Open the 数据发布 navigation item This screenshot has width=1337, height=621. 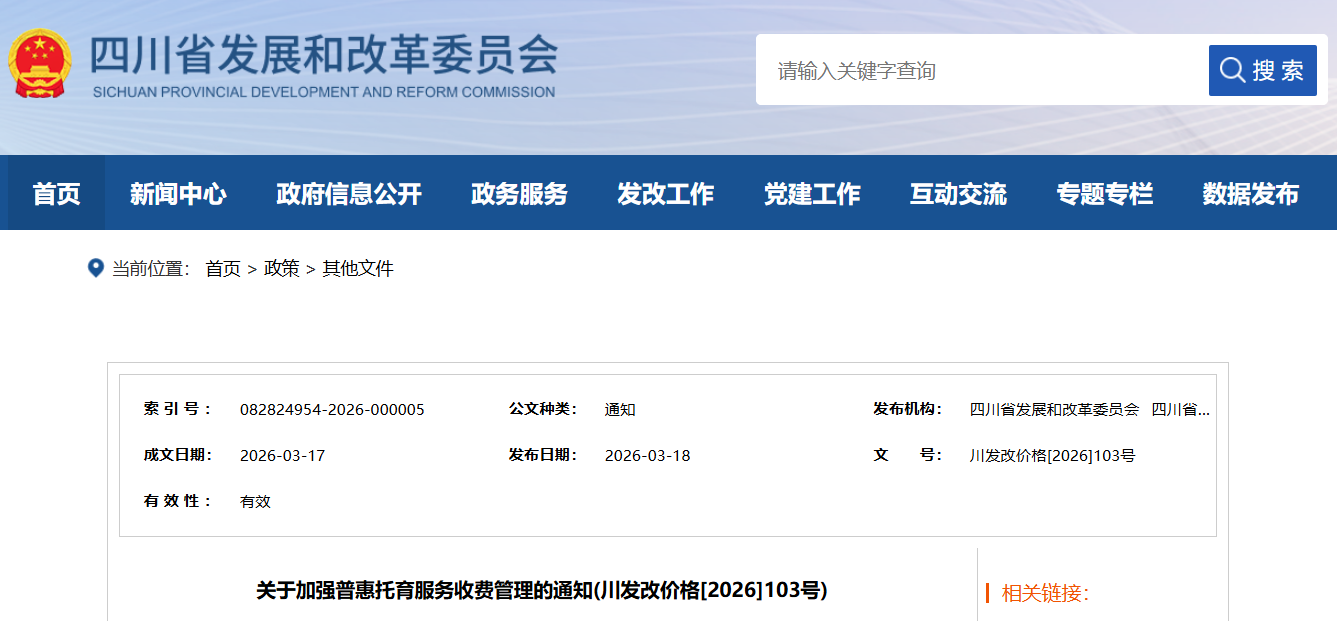pos(1250,193)
